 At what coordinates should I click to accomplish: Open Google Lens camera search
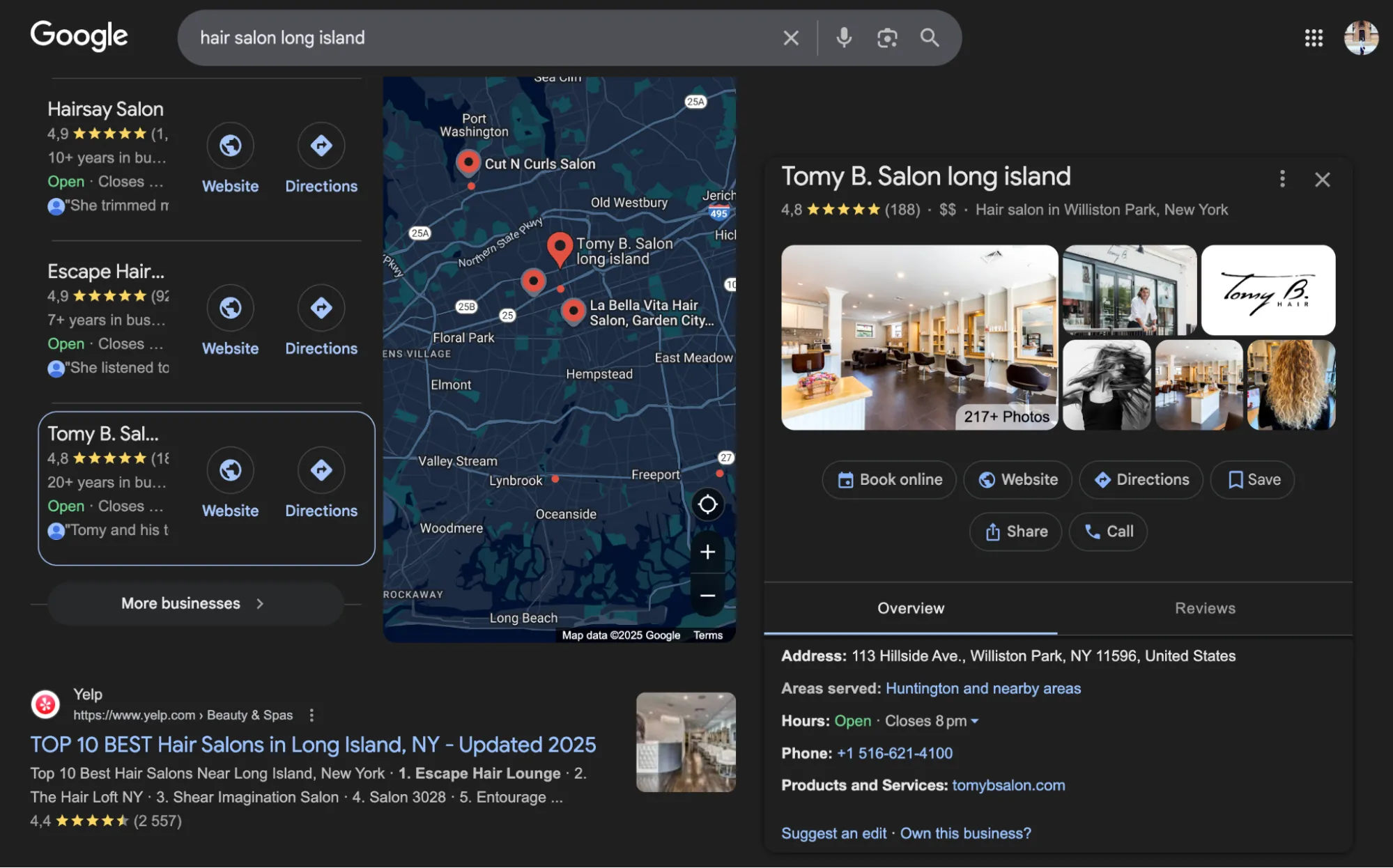[x=886, y=38]
